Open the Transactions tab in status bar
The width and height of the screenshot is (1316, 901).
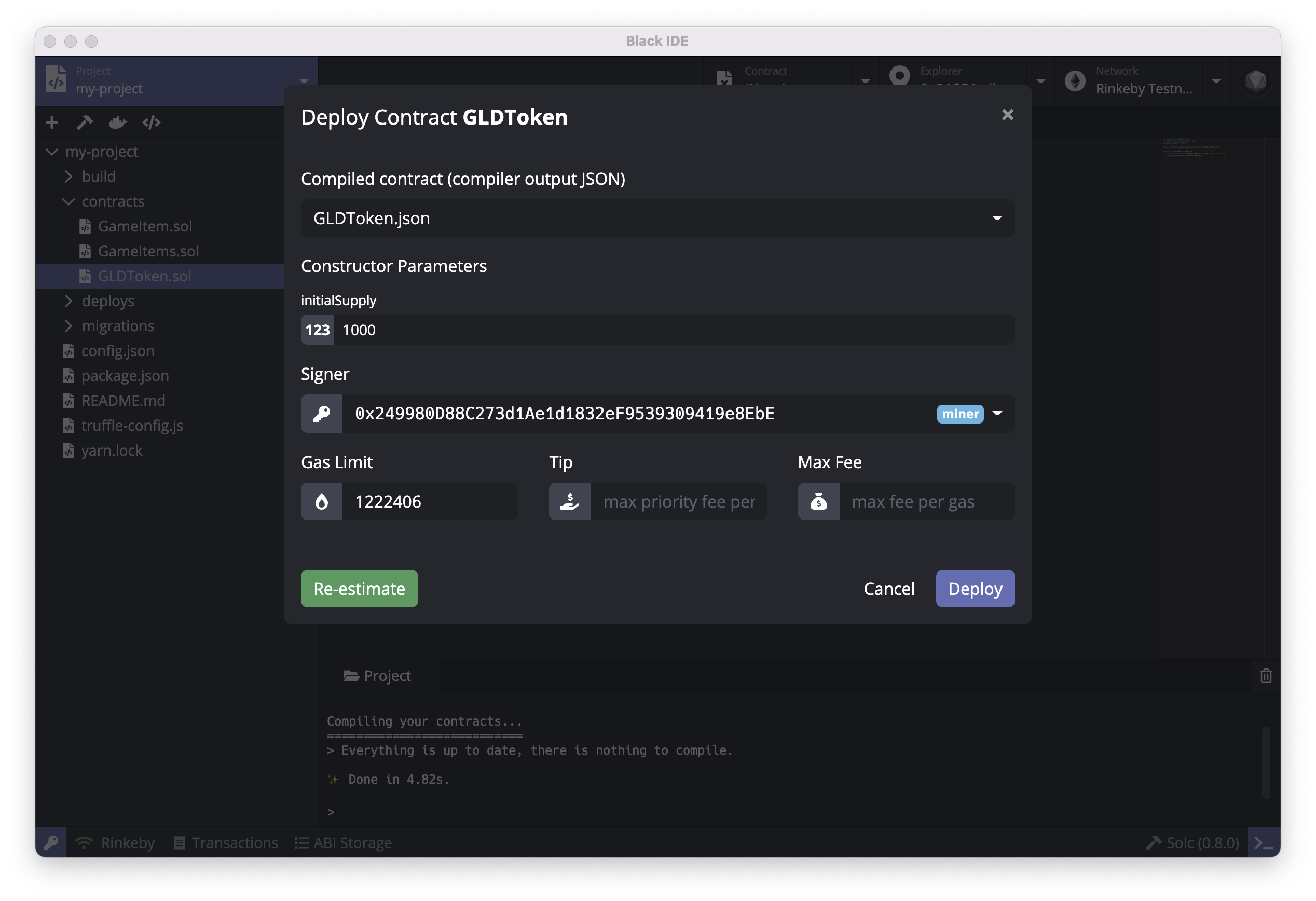coord(226,843)
